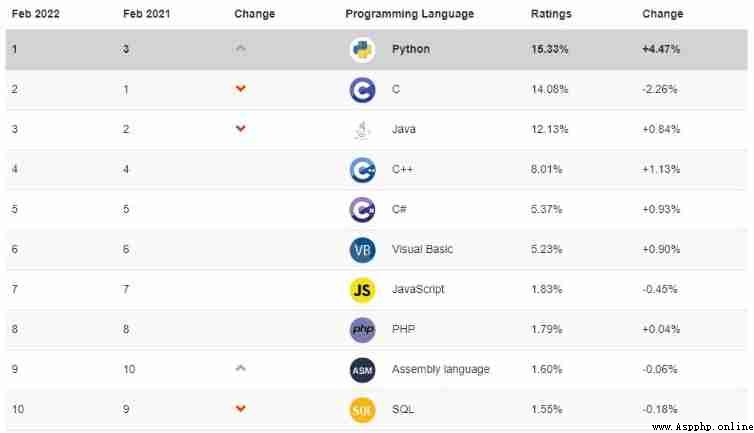The image size is (754, 433).
Task: Open the Assembly language name text
Action: click(440, 369)
